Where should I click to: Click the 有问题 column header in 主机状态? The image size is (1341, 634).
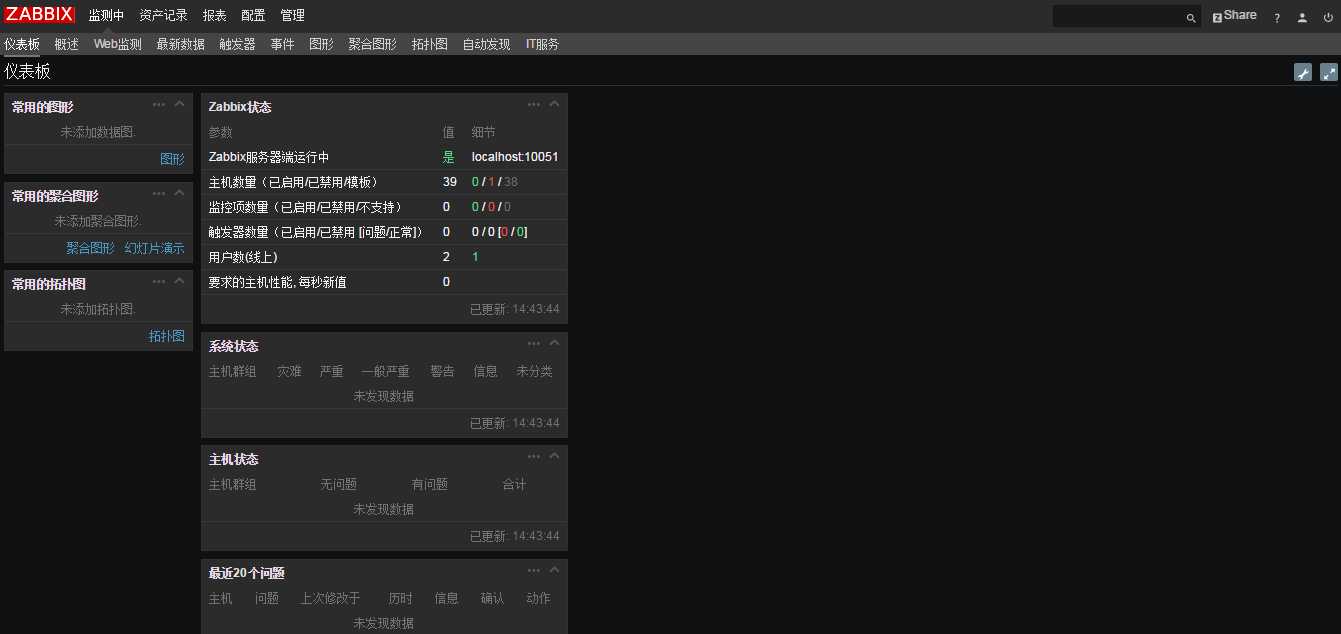tap(430, 484)
